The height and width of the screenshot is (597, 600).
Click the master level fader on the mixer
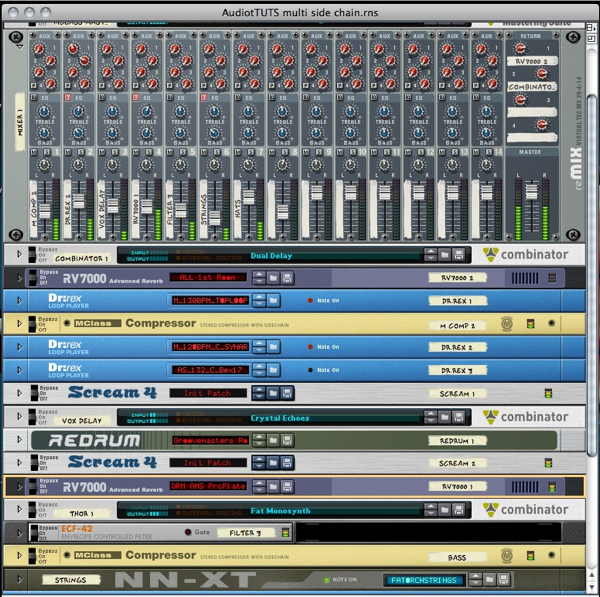tap(532, 193)
